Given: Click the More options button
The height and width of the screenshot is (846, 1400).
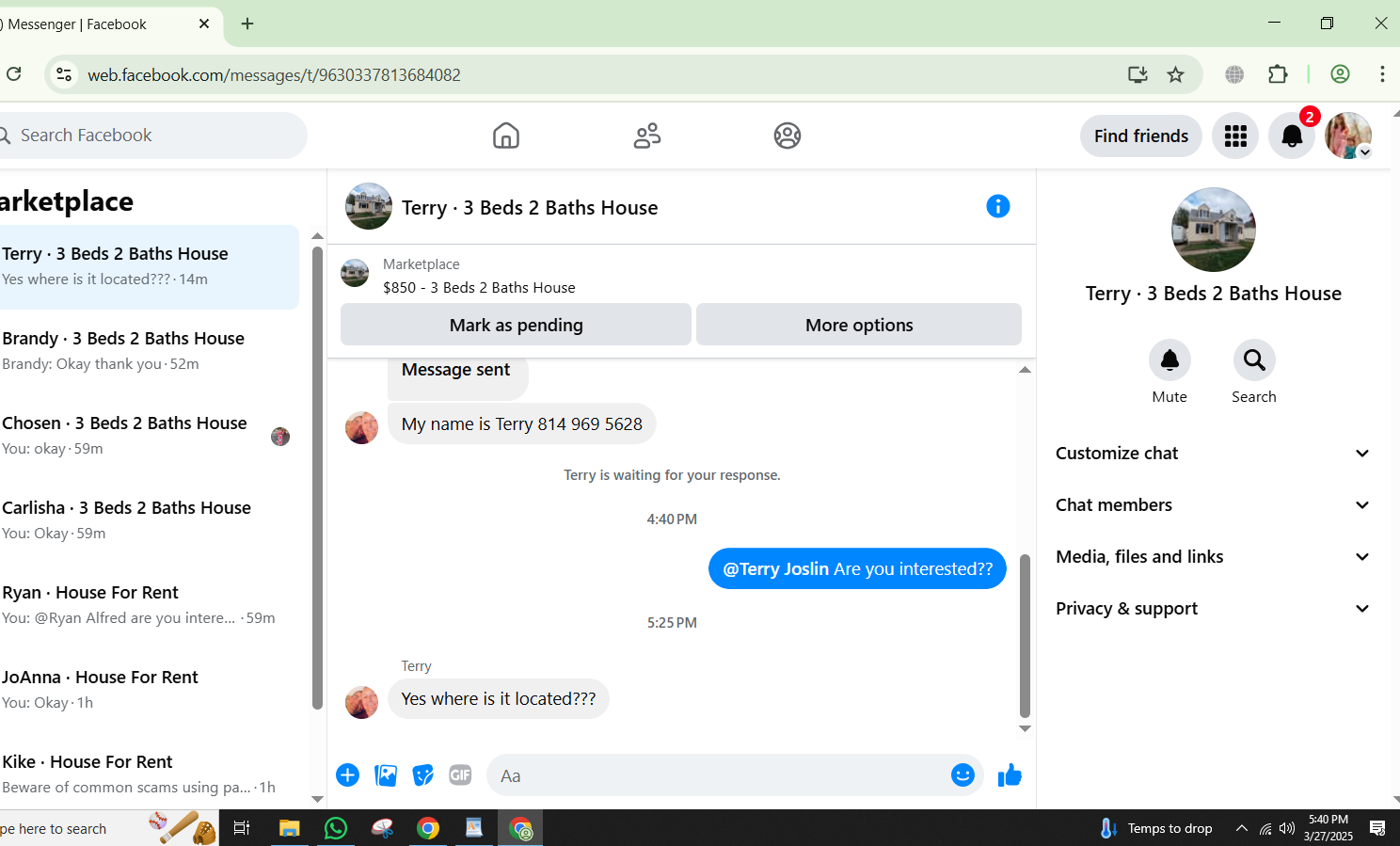Looking at the screenshot, I should pyautogui.click(x=859, y=325).
